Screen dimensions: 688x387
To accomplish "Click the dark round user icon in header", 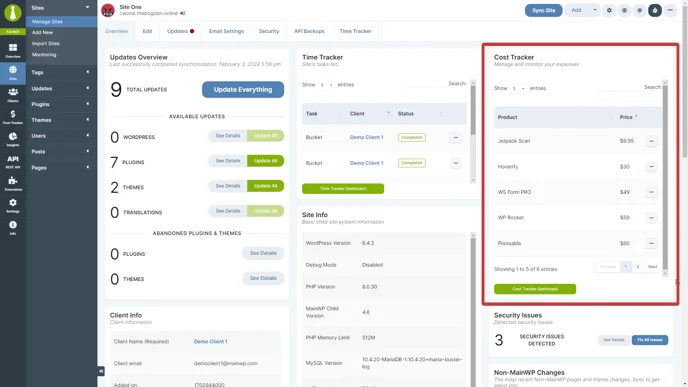I will [655, 10].
